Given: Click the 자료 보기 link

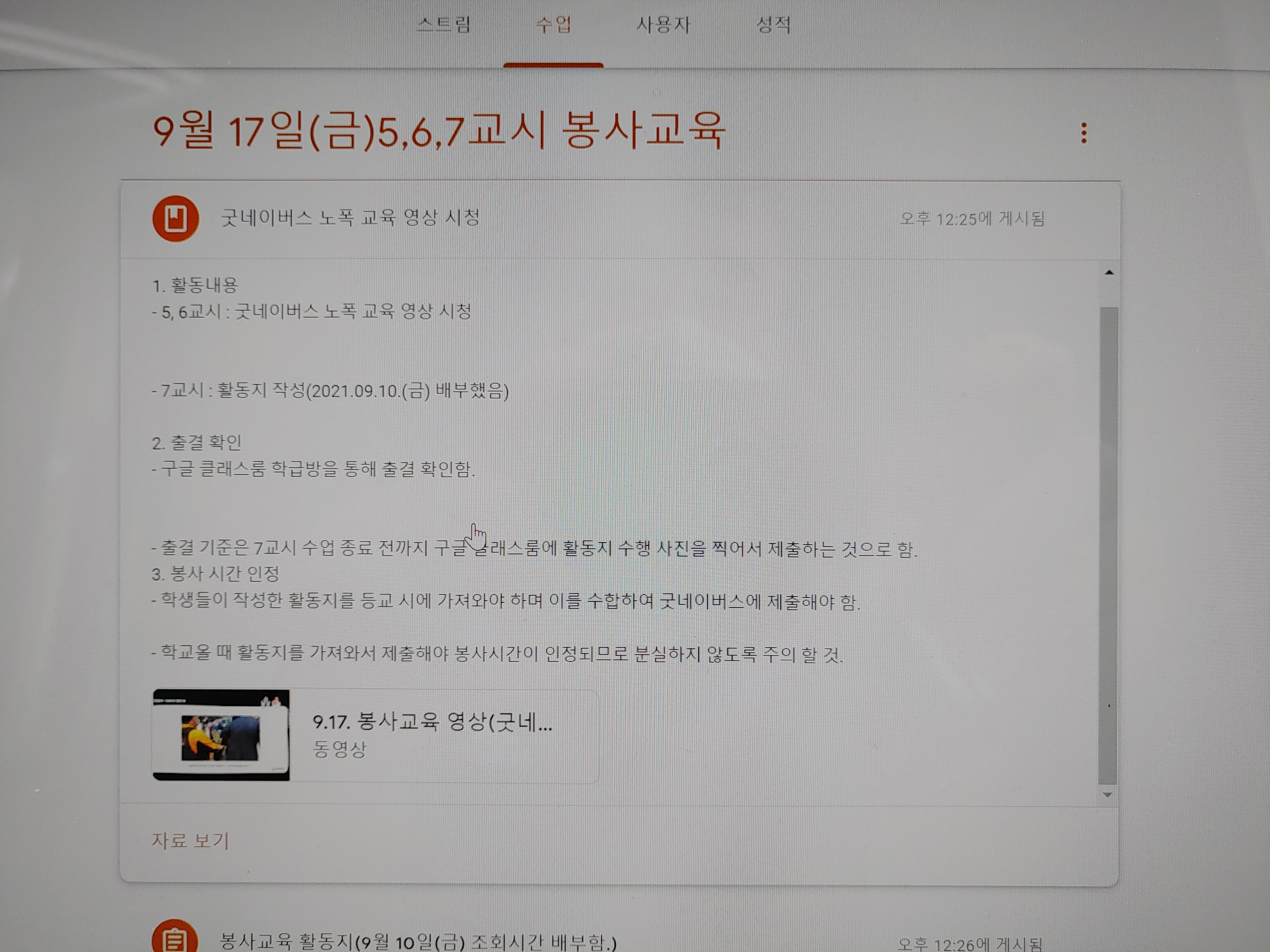Looking at the screenshot, I should pyautogui.click(x=190, y=841).
